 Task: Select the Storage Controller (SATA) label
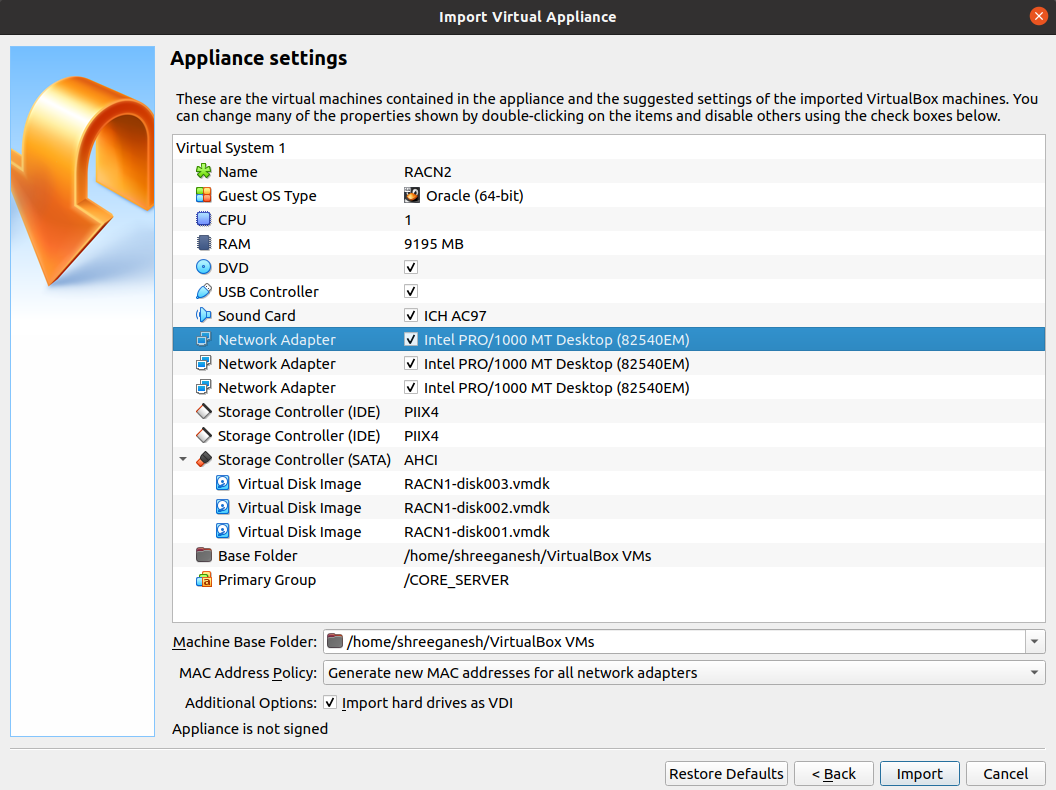tap(304, 460)
